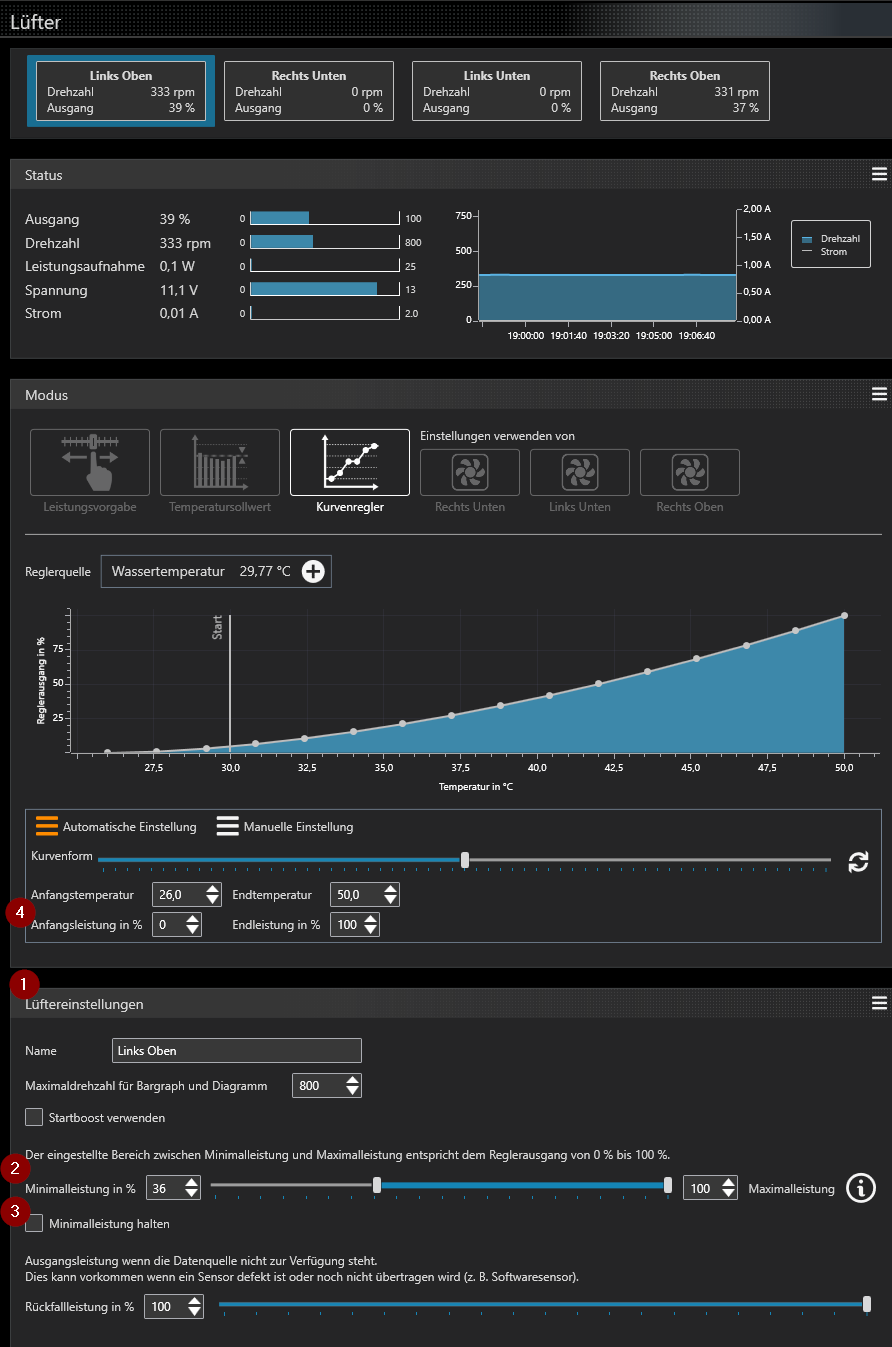Select Automatische Einstellung option

coord(116,827)
